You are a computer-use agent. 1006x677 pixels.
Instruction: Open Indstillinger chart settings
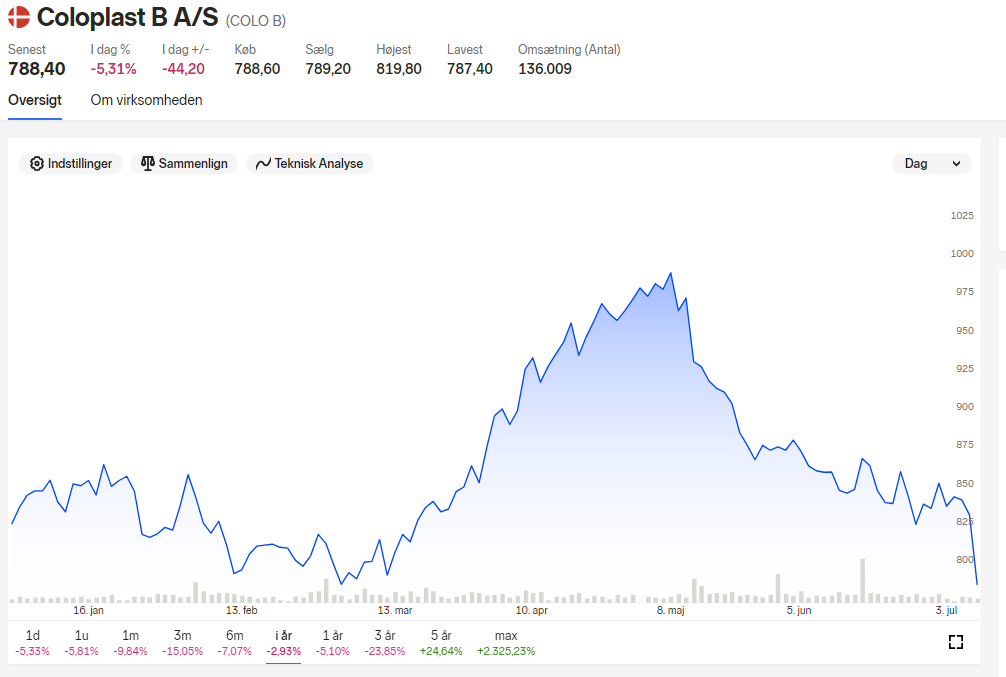[71, 164]
